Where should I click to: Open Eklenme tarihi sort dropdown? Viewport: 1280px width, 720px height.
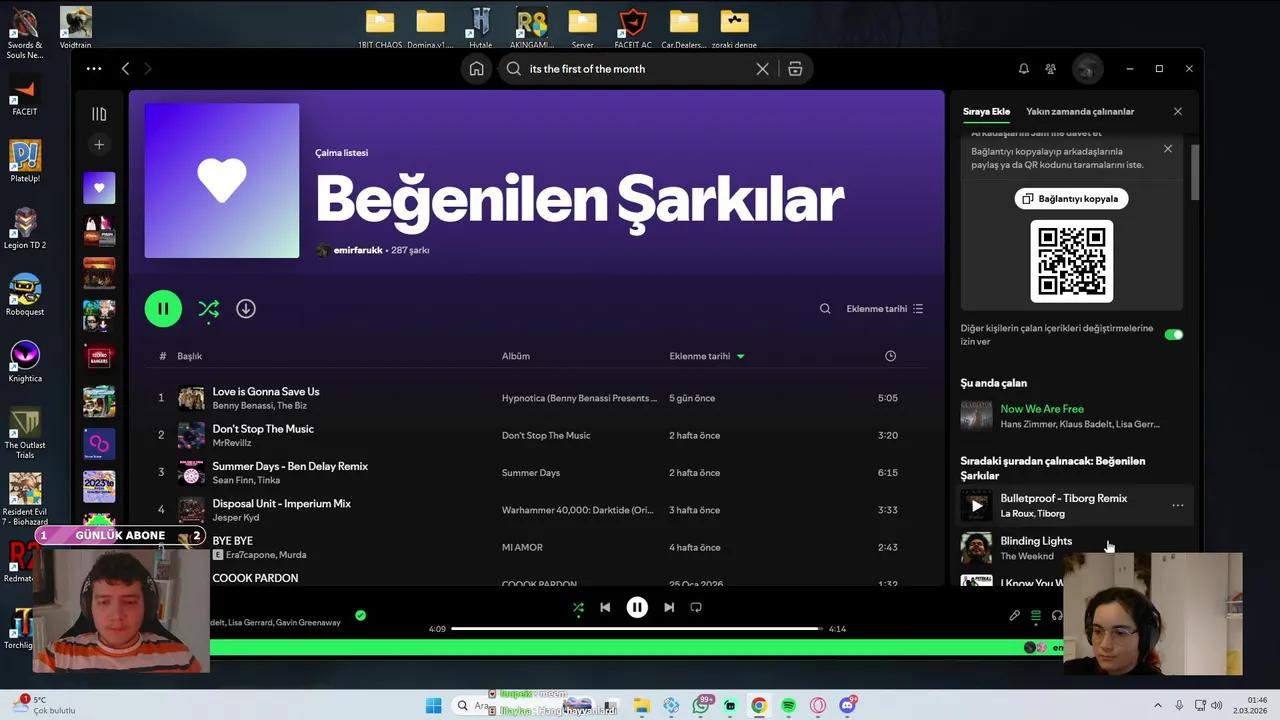click(x=885, y=309)
